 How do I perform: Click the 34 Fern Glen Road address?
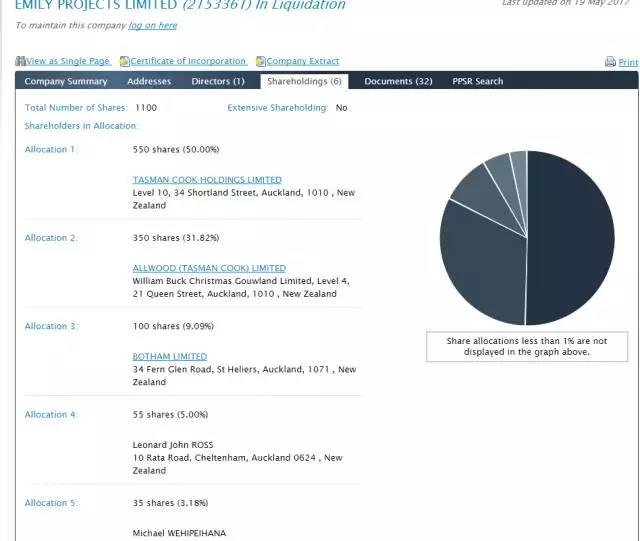[x=244, y=376]
